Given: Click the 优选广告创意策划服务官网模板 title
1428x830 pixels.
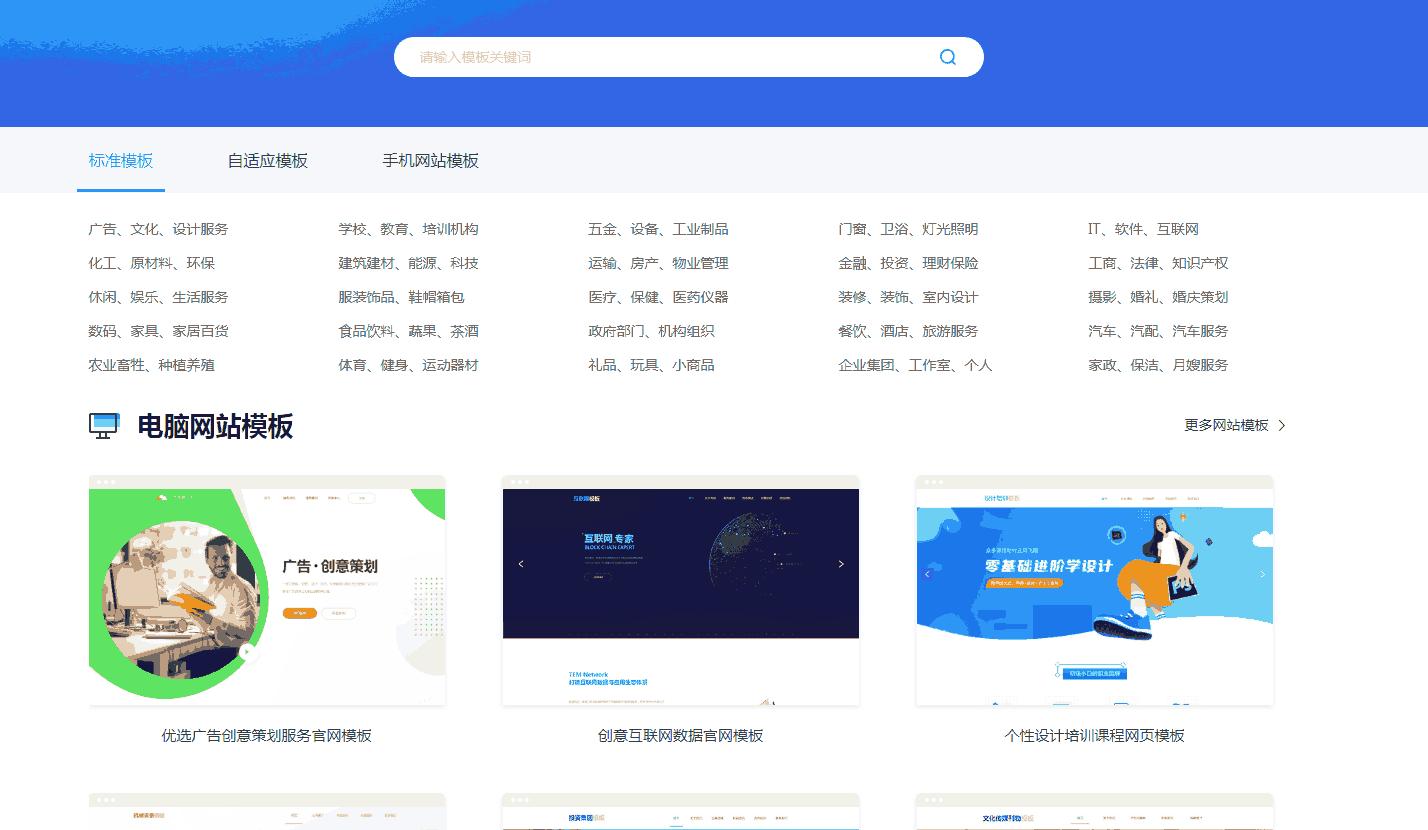Looking at the screenshot, I should click(267, 735).
